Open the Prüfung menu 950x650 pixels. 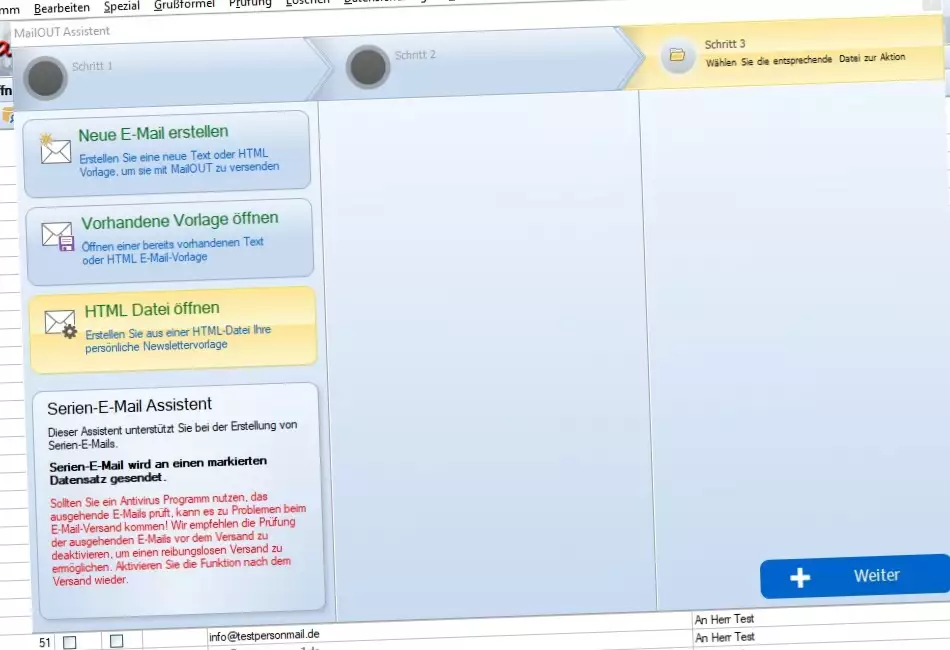point(250,4)
